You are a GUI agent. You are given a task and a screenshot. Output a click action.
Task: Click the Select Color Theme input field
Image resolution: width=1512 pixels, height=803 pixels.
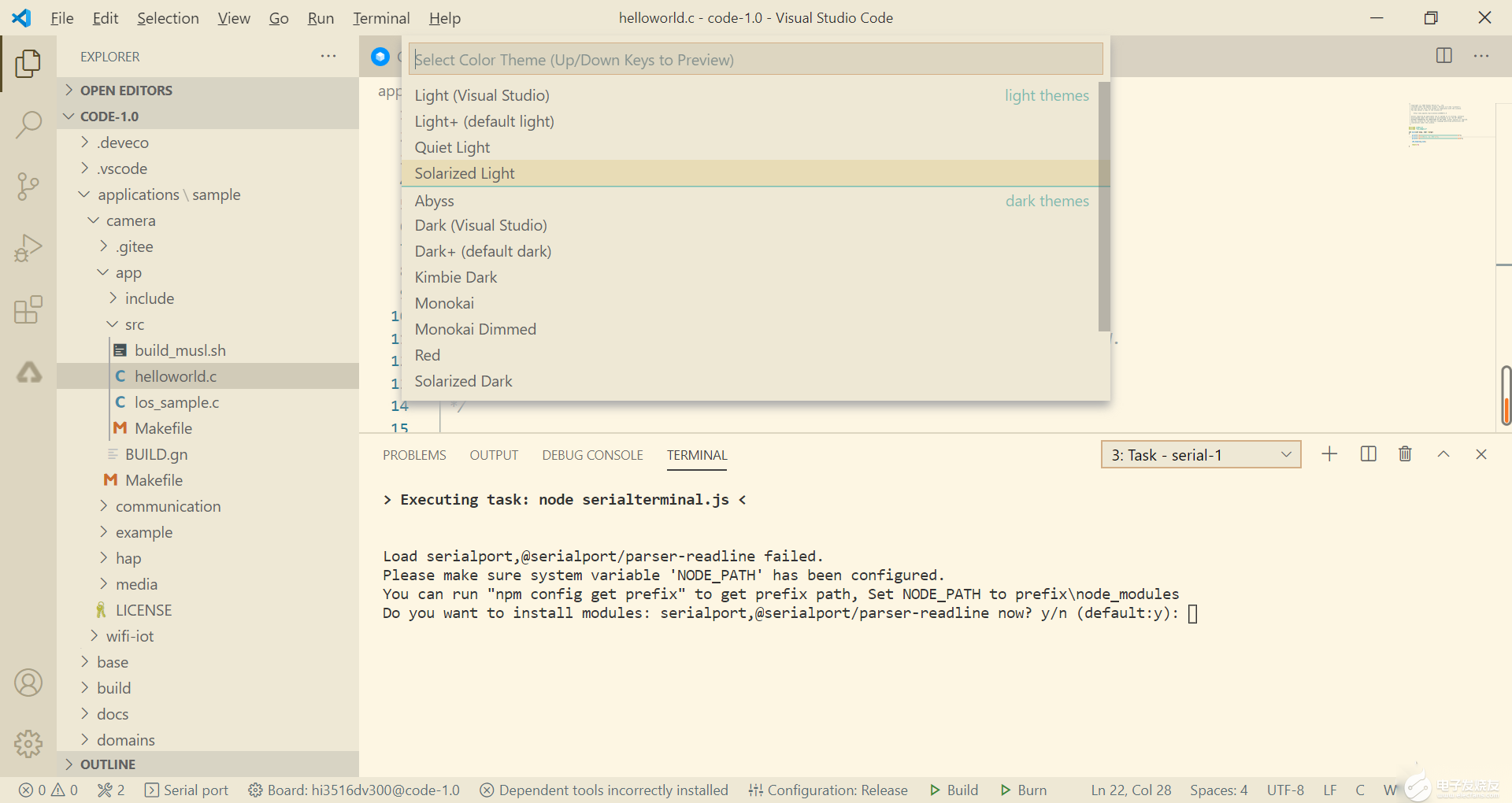point(756,59)
